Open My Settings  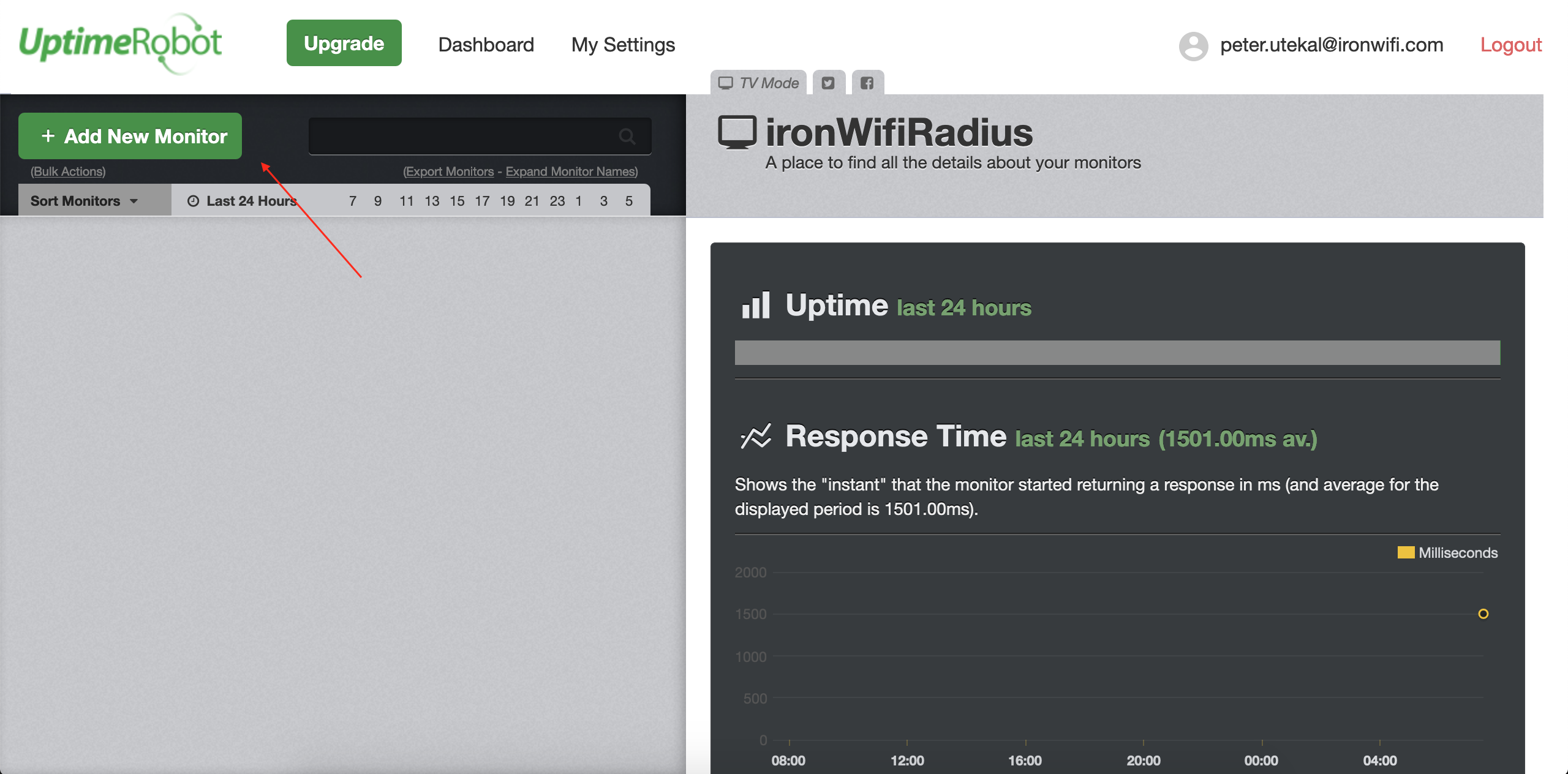(622, 44)
